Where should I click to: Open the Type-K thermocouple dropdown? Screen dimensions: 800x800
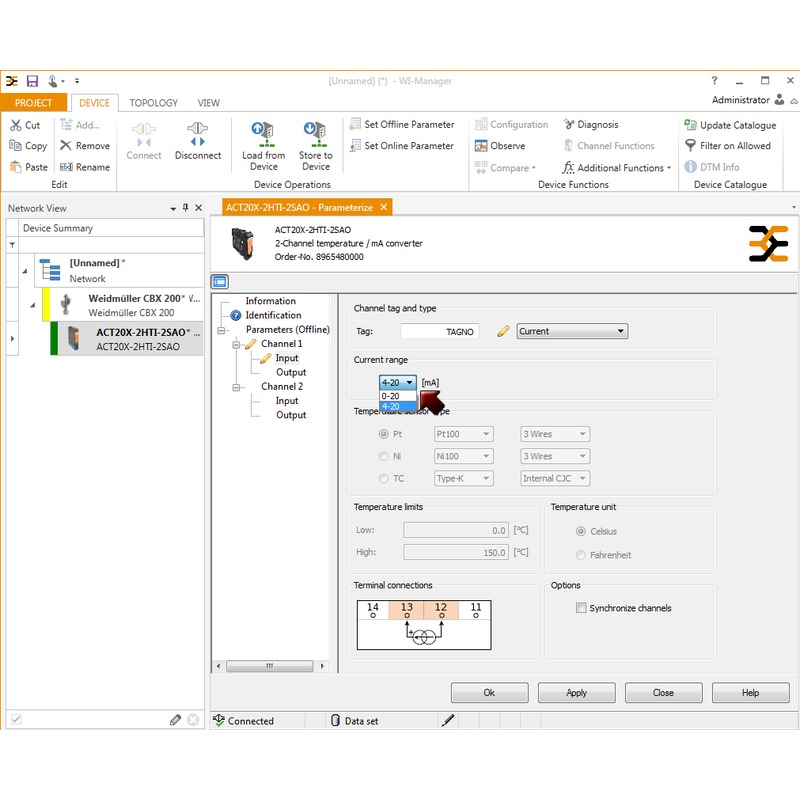(x=464, y=478)
